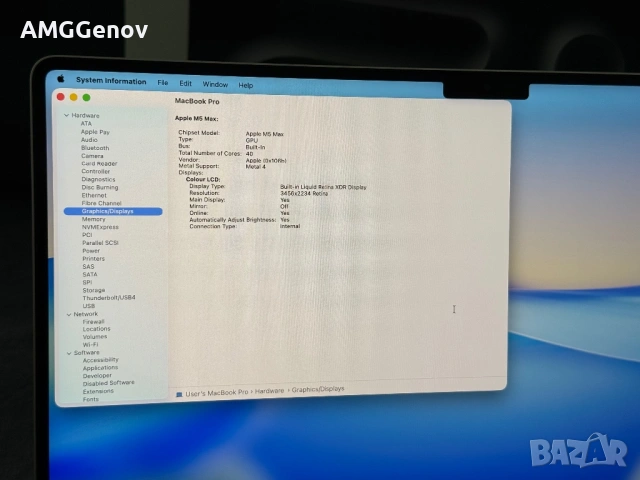Image resolution: width=640 pixels, height=480 pixels.
Task: Select Locations under Network
Action: [x=96, y=329]
